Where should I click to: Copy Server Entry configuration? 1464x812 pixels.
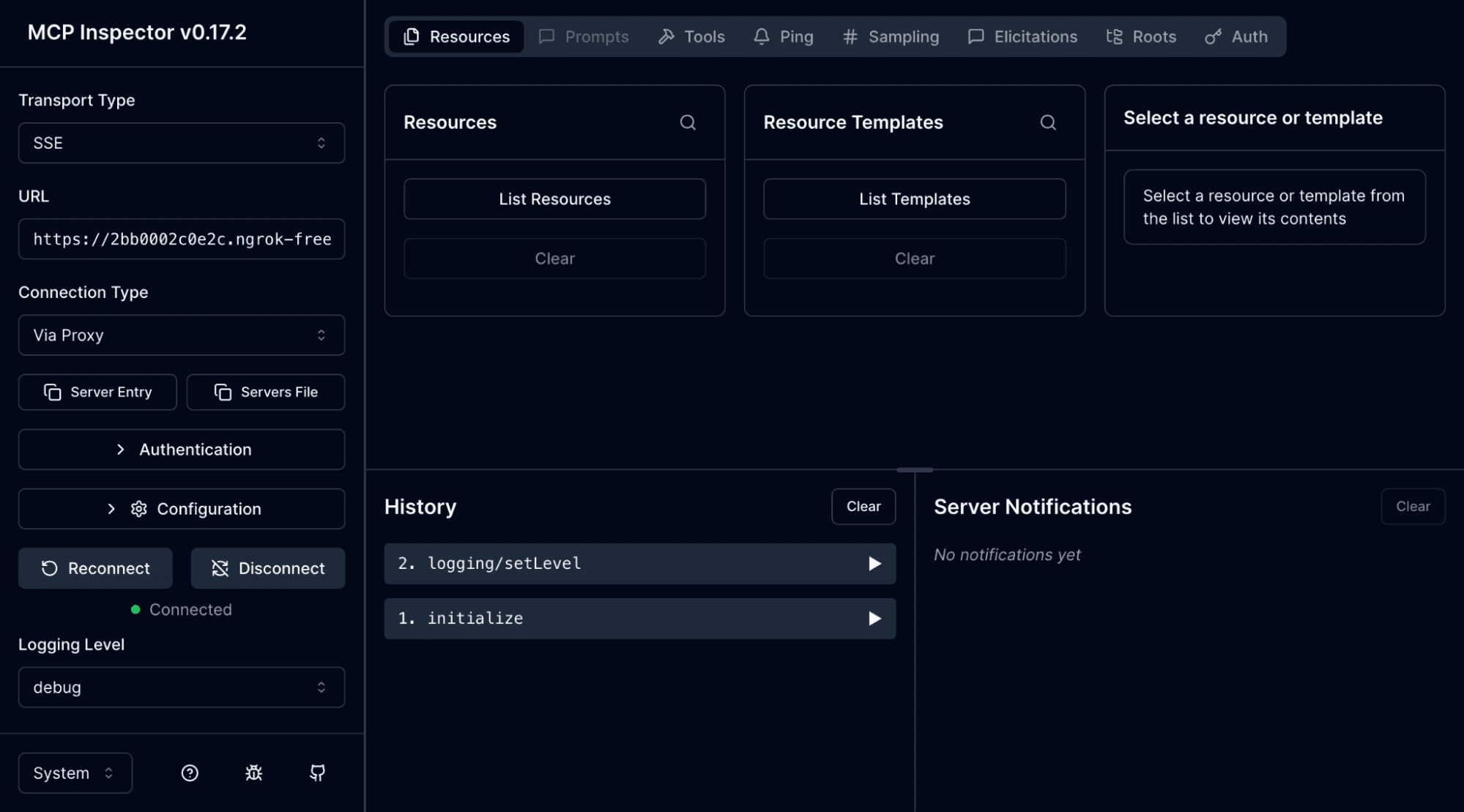coord(97,392)
